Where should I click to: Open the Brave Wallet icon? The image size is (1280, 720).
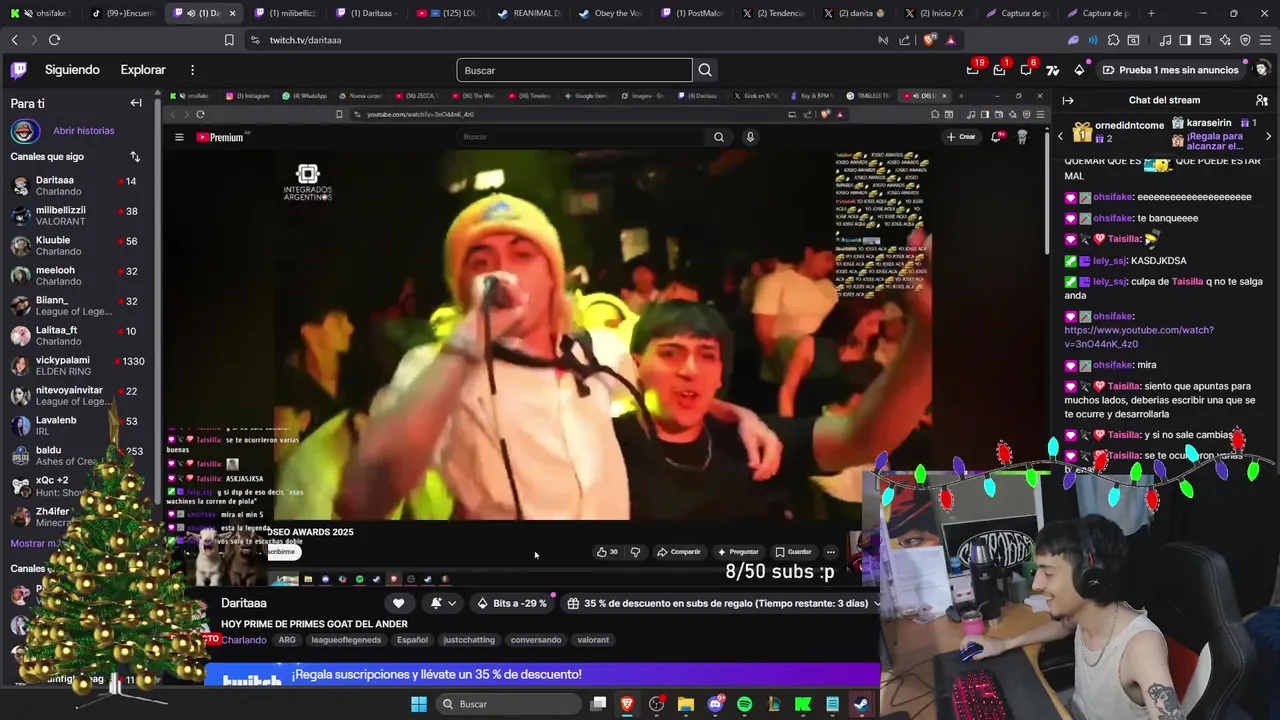point(1205,40)
